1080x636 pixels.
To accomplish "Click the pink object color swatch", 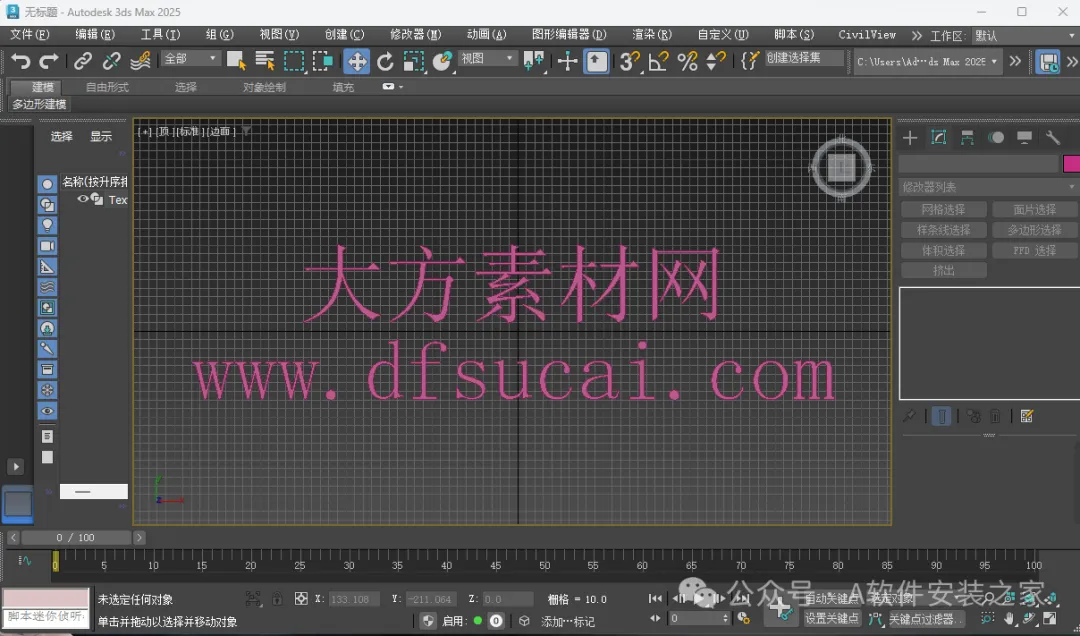I will coord(1071,164).
